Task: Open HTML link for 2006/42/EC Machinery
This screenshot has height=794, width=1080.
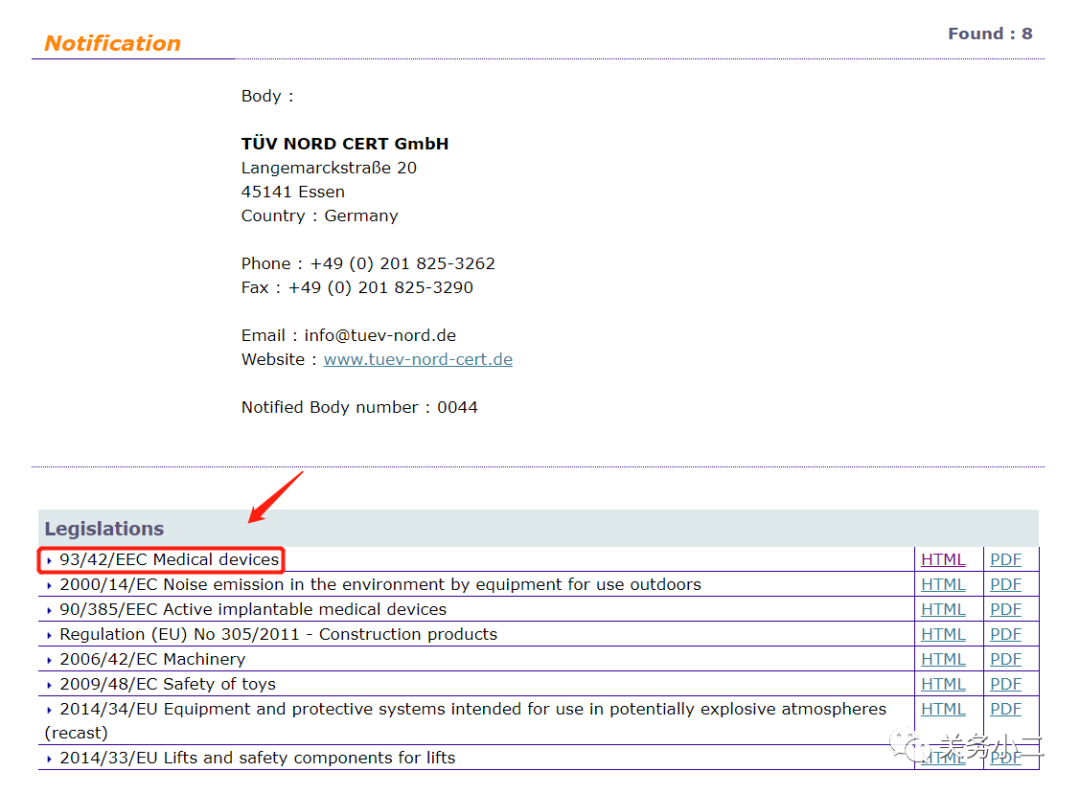Action: (x=943, y=659)
